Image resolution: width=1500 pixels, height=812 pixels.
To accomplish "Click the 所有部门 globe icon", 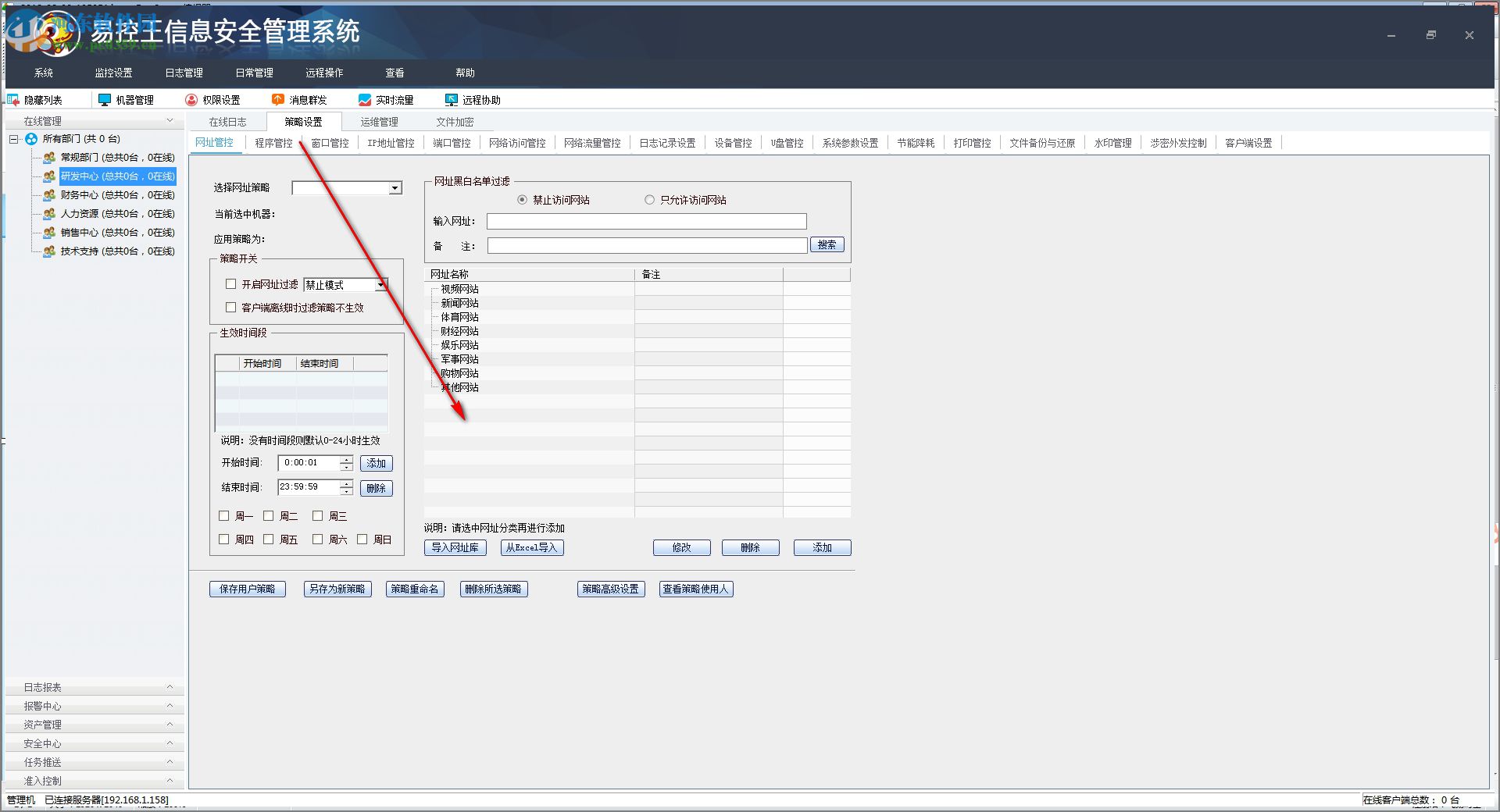I will pos(31,139).
